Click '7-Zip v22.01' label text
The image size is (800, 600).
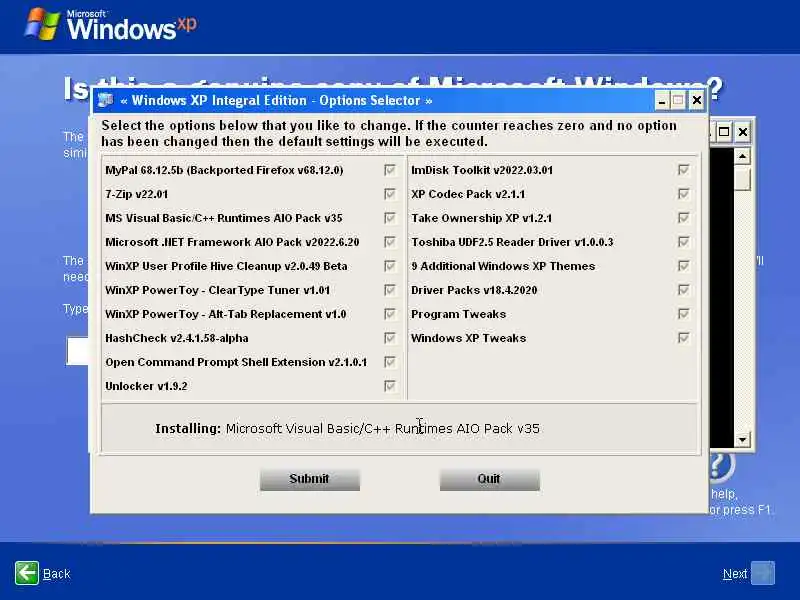coord(136,194)
